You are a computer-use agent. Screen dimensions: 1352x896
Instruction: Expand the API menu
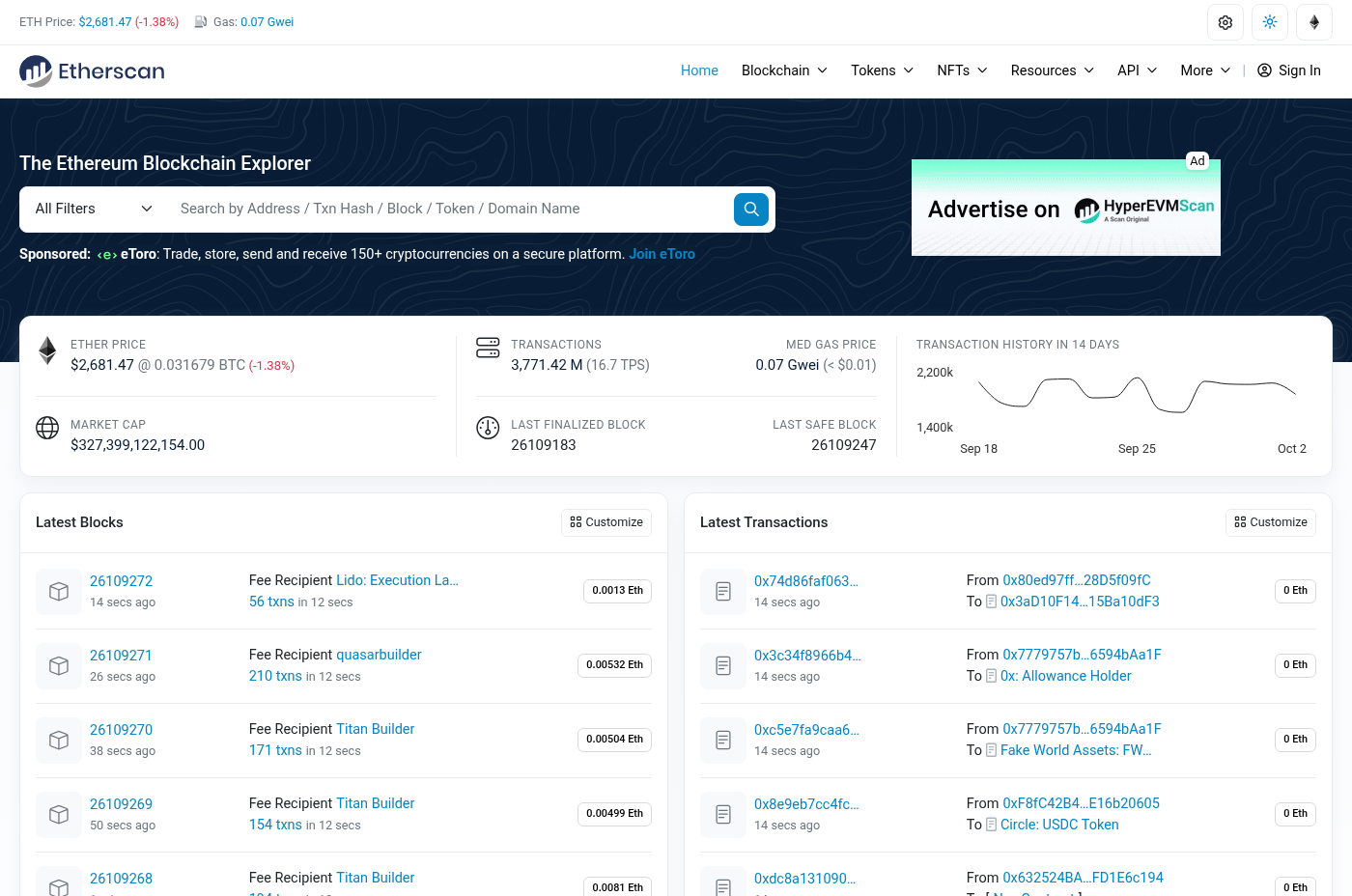pyautogui.click(x=1137, y=70)
